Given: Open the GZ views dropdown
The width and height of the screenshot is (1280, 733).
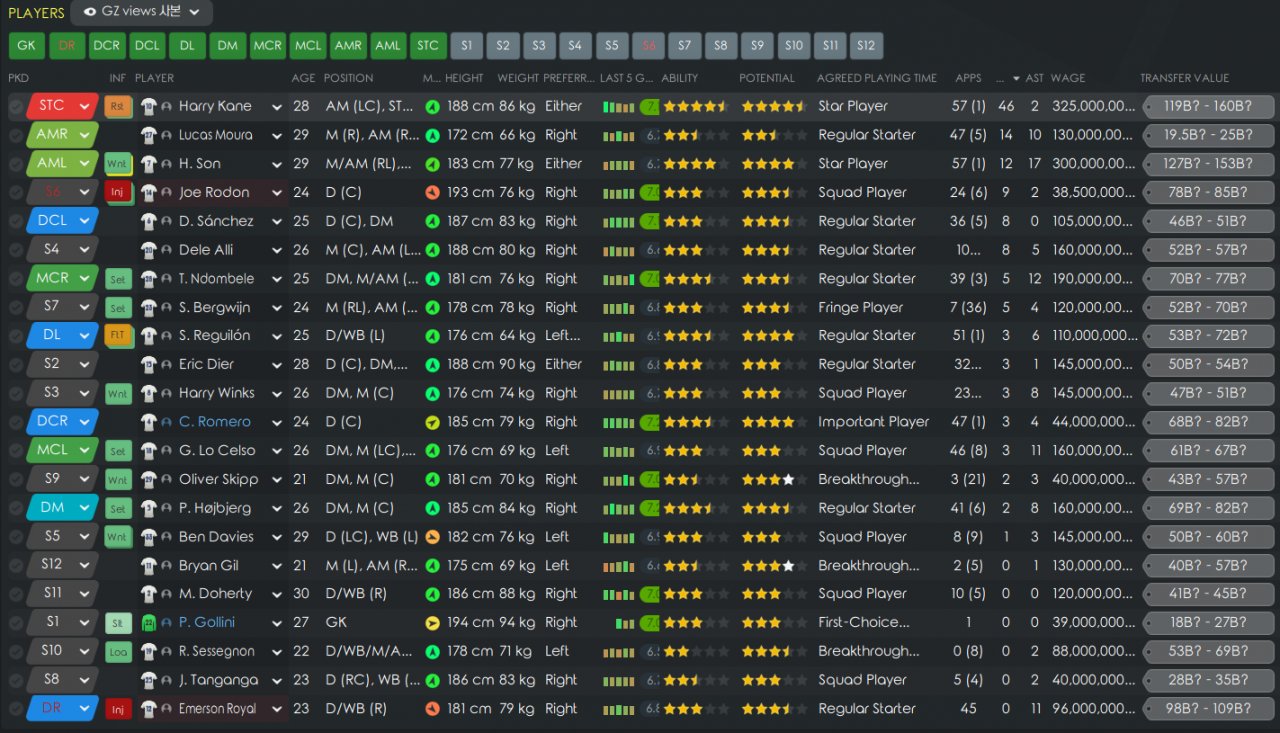Looking at the screenshot, I should pos(141,13).
